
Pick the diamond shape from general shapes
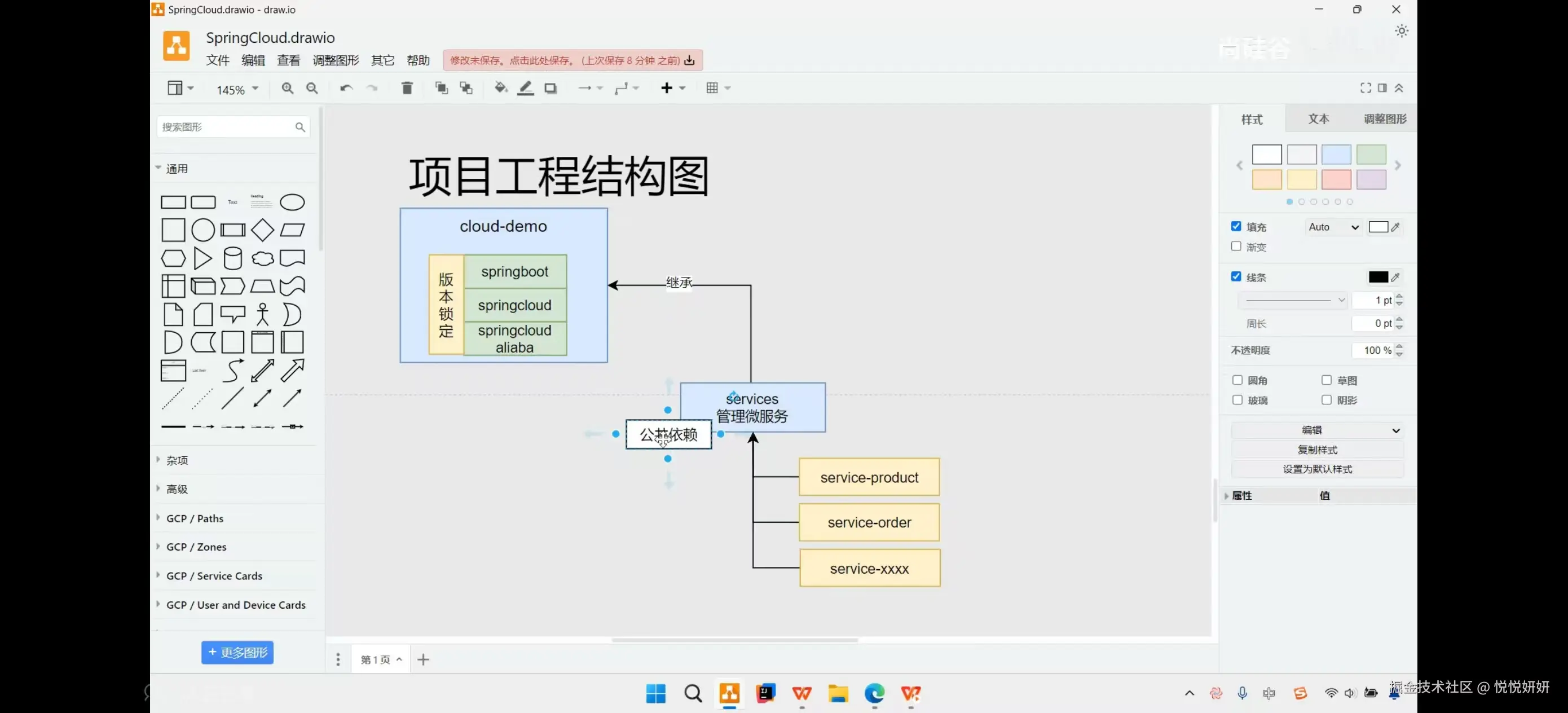[x=262, y=230]
